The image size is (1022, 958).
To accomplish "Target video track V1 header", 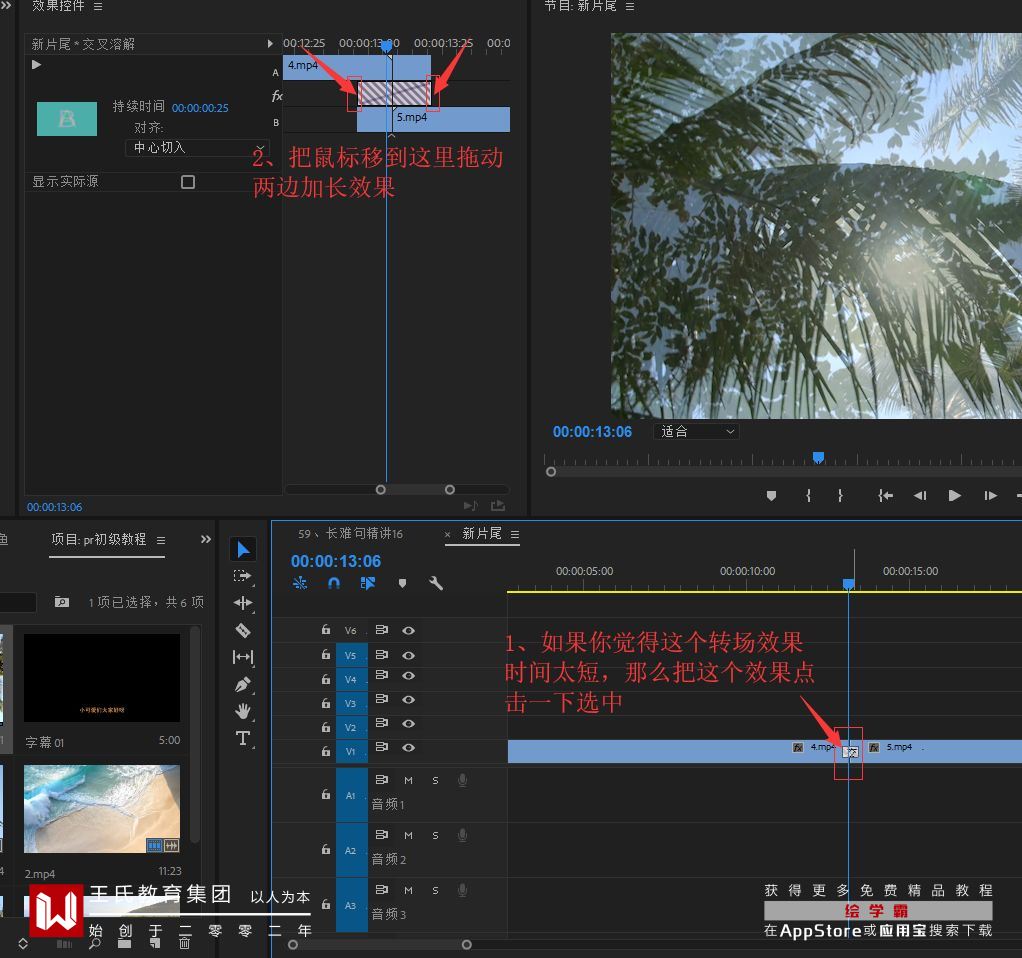I will tap(351, 751).
